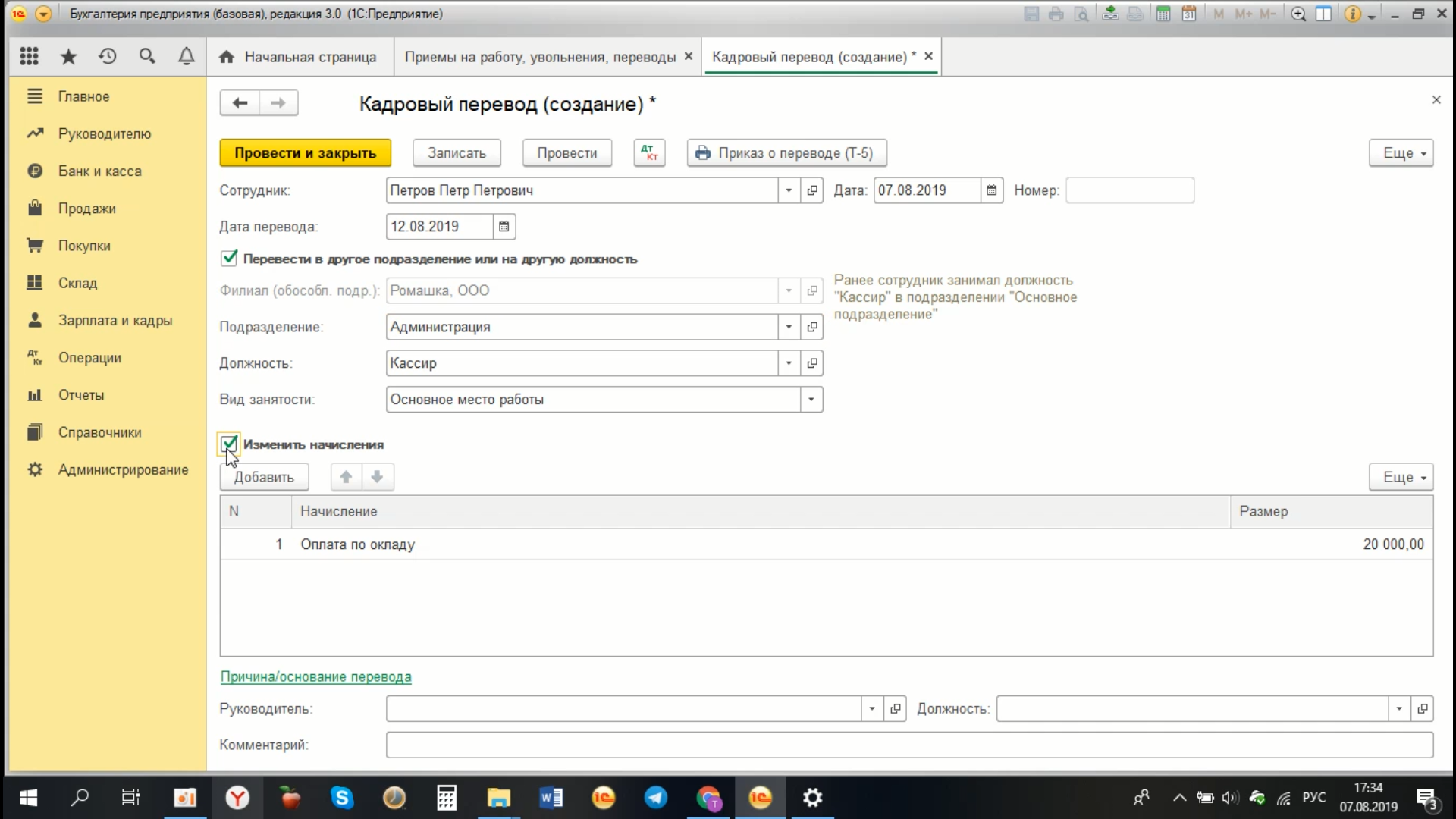Image resolution: width=1456 pixels, height=819 pixels.
Task: Click the Комментарий input field
Action: point(908,745)
